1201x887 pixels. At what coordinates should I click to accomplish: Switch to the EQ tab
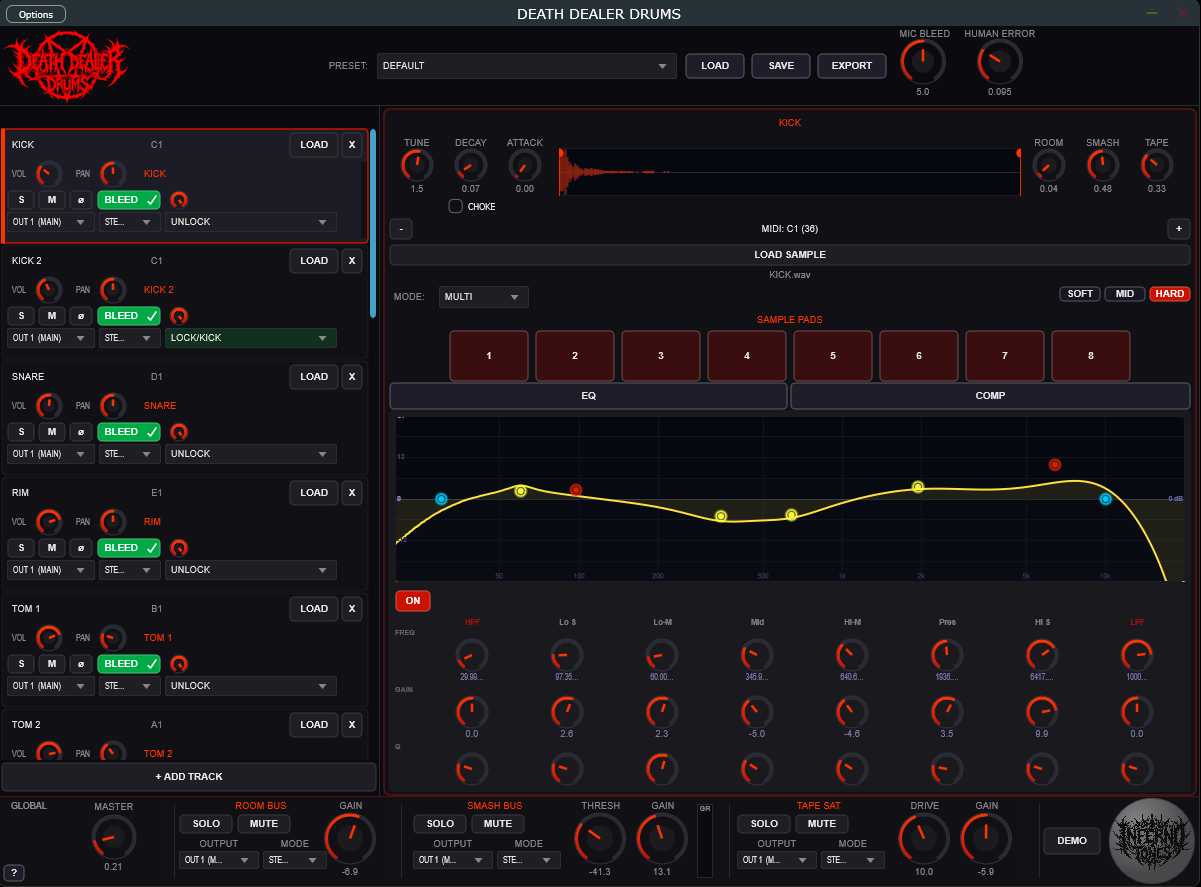click(x=588, y=396)
